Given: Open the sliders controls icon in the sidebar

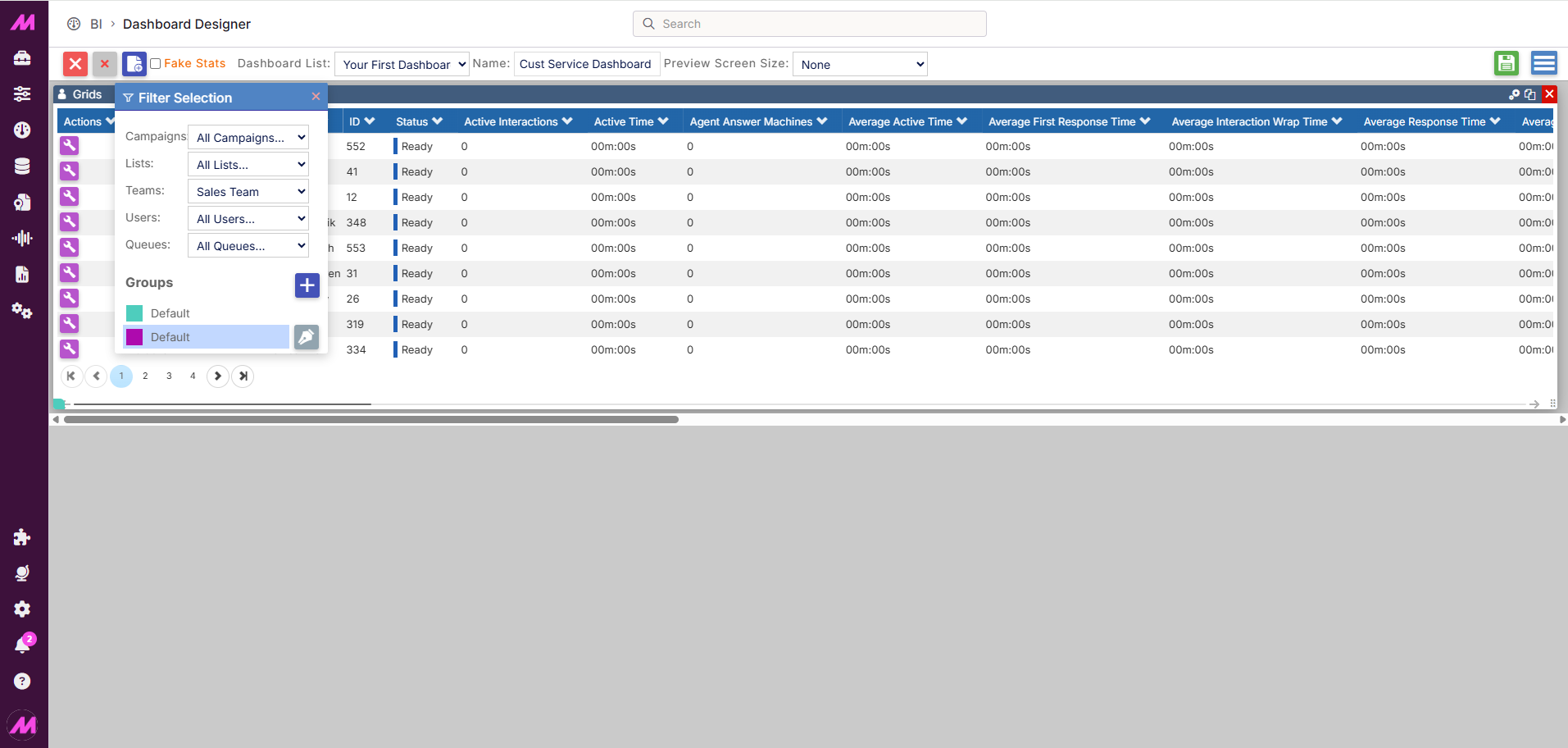Looking at the screenshot, I should click(x=22, y=94).
